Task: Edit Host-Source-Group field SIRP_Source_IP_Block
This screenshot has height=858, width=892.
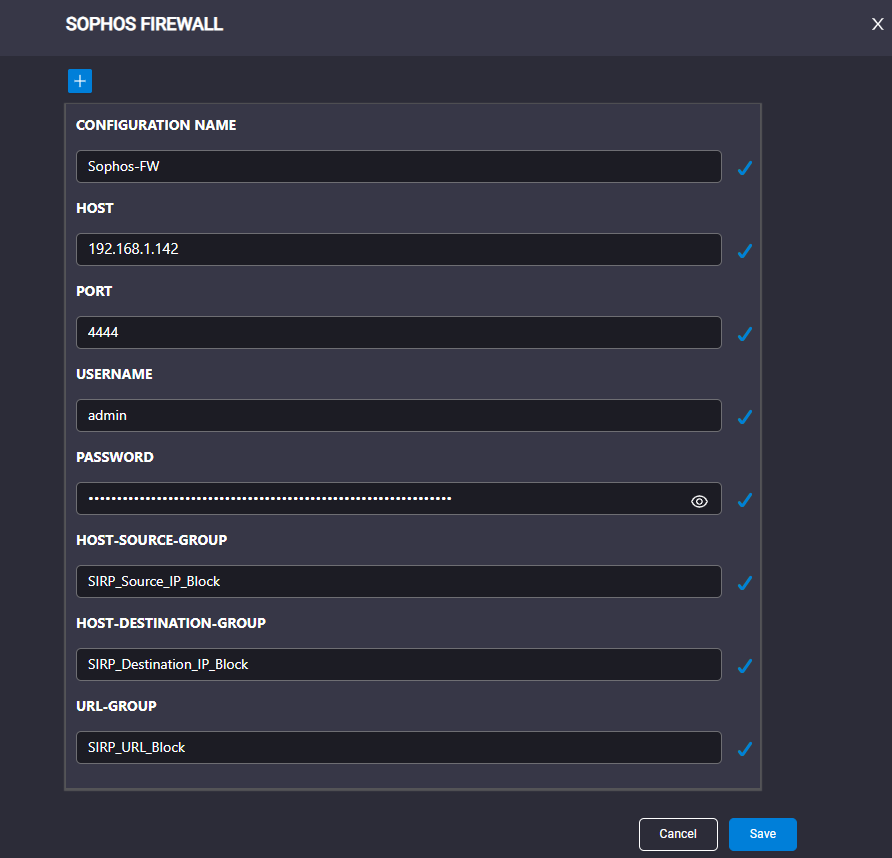Action: tap(399, 581)
